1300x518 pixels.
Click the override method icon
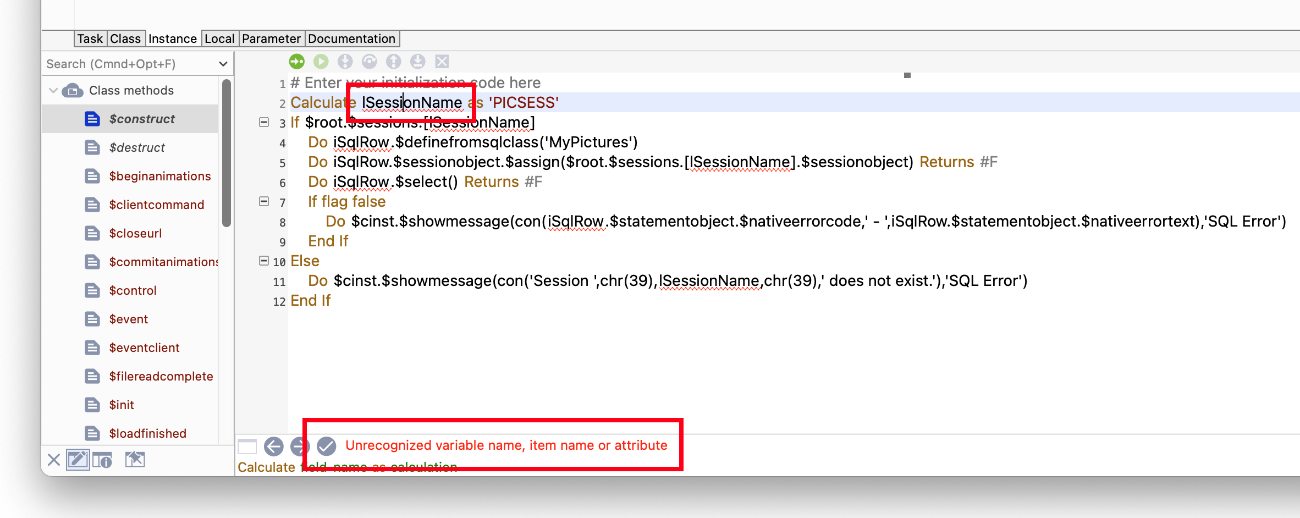[135, 460]
